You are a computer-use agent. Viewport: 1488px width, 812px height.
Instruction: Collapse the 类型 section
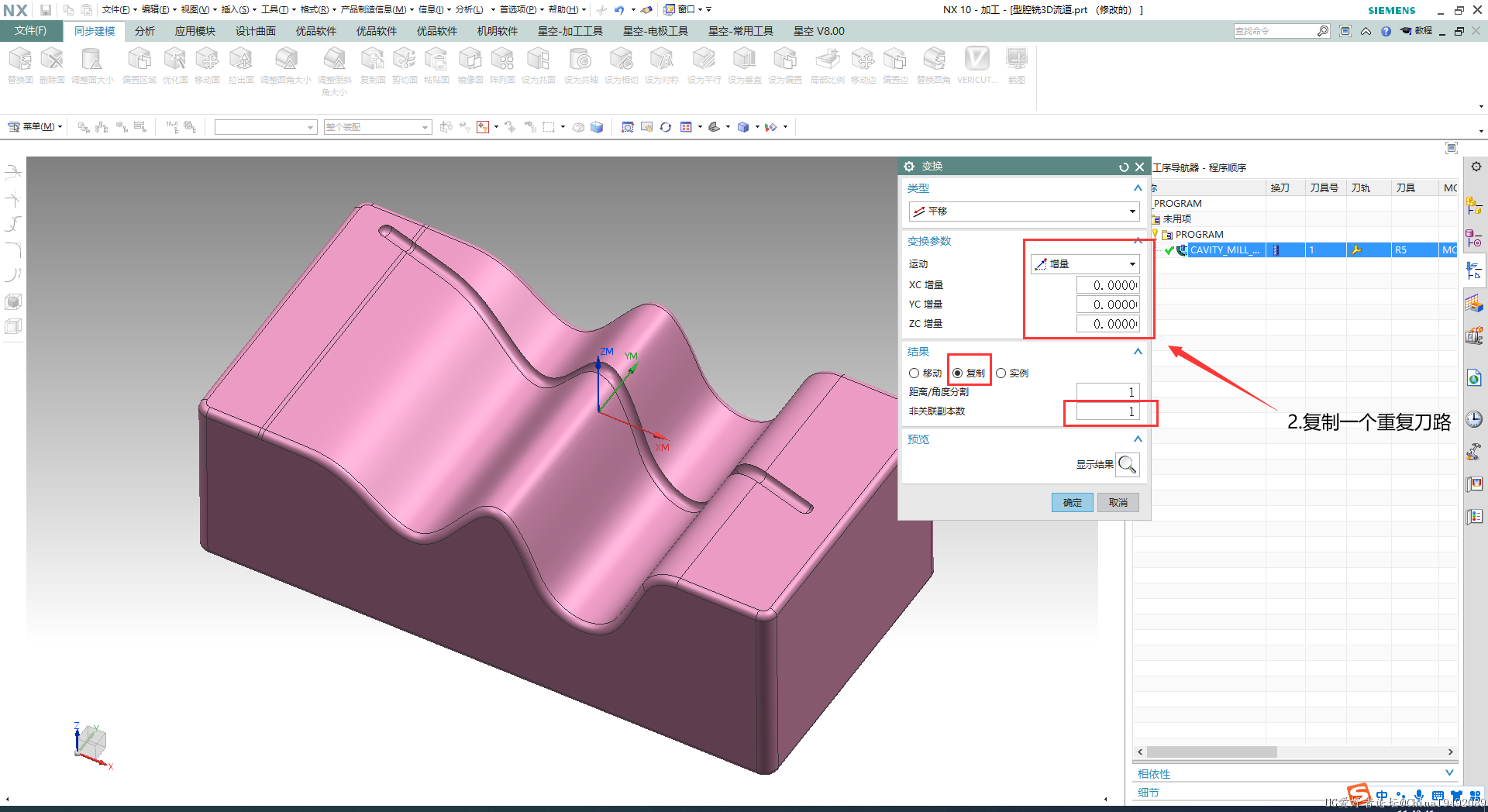pyautogui.click(x=1138, y=188)
